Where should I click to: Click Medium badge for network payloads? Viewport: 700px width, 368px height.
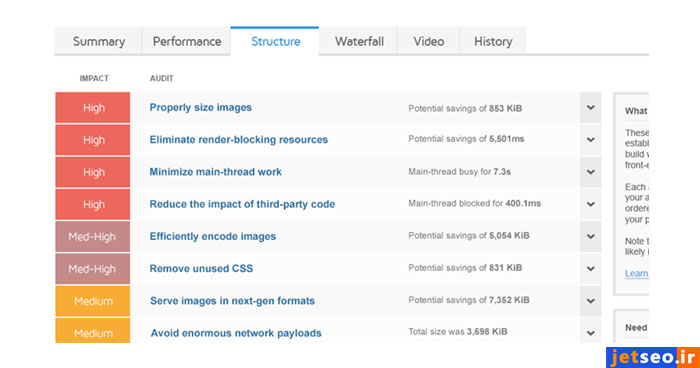tap(93, 331)
